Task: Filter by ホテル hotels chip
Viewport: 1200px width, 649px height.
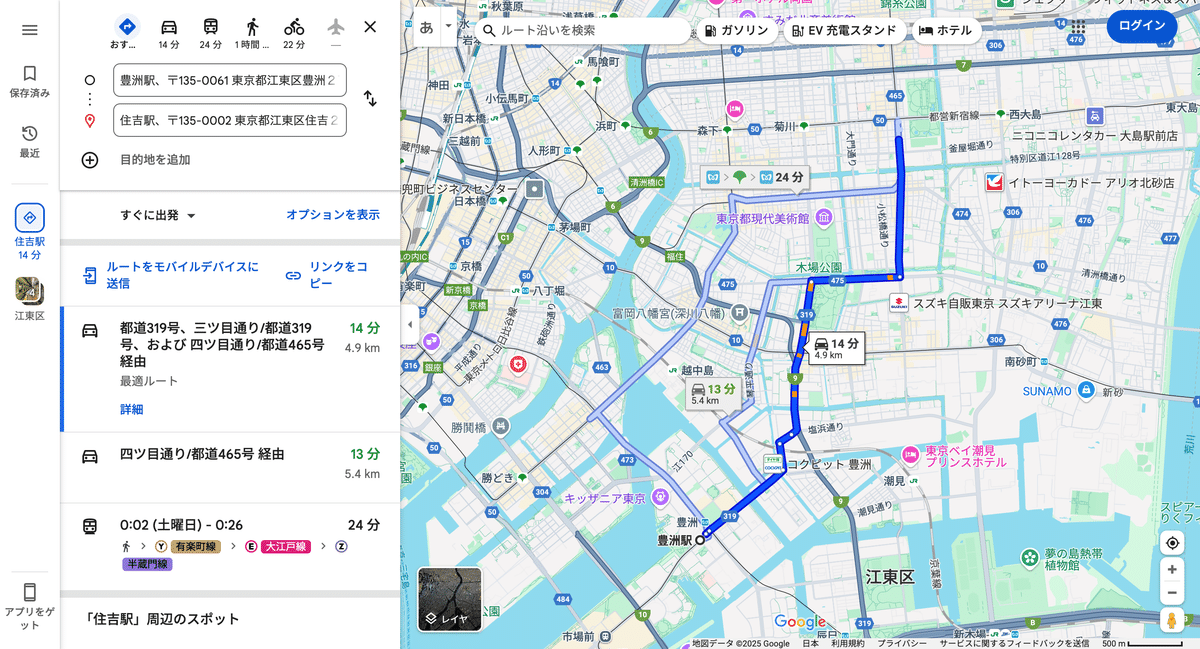Action: [946, 30]
